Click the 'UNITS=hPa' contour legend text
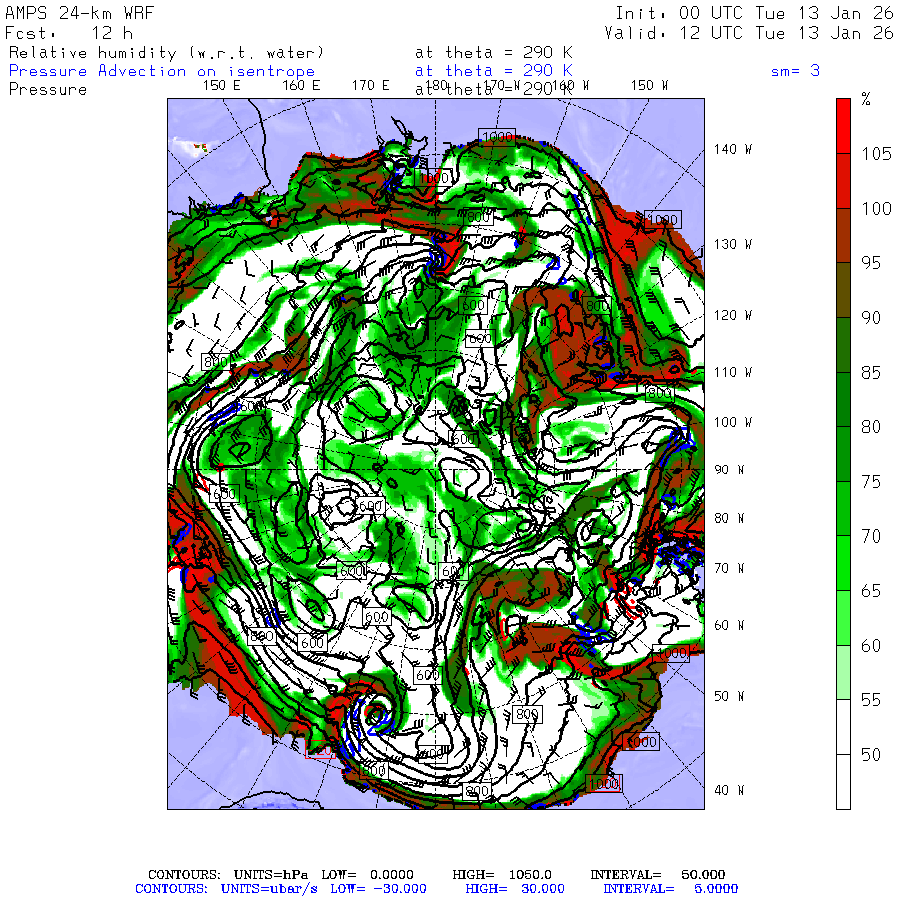Image resolution: width=900 pixels, height=900 pixels. click(271, 875)
